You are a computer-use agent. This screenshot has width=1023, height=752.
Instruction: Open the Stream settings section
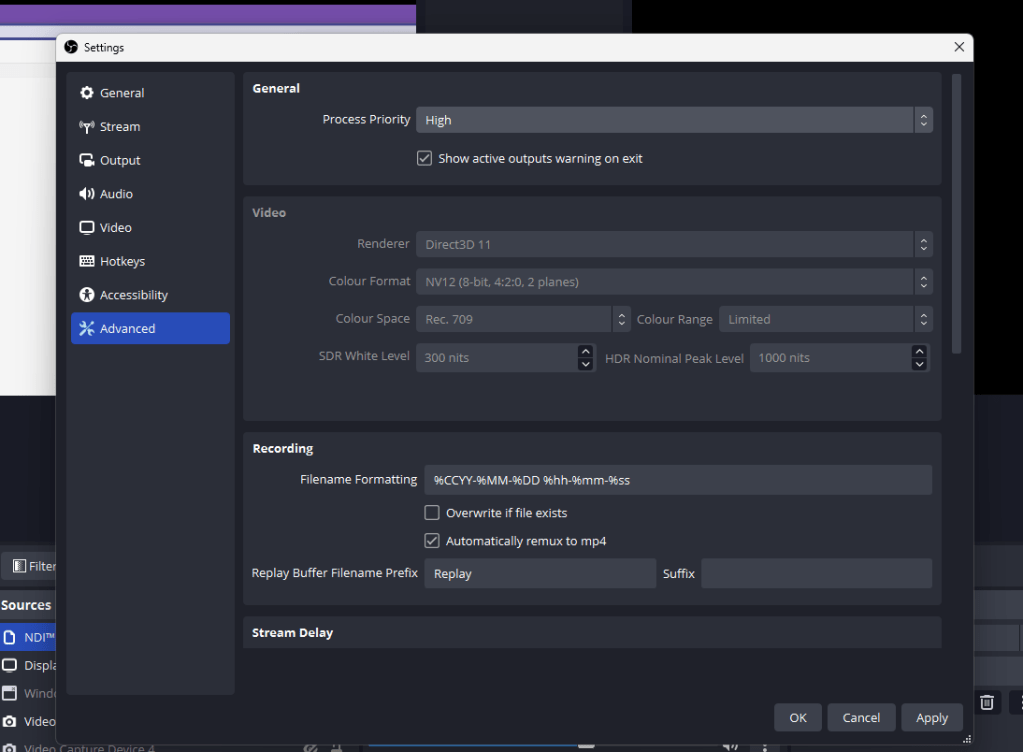pos(150,127)
